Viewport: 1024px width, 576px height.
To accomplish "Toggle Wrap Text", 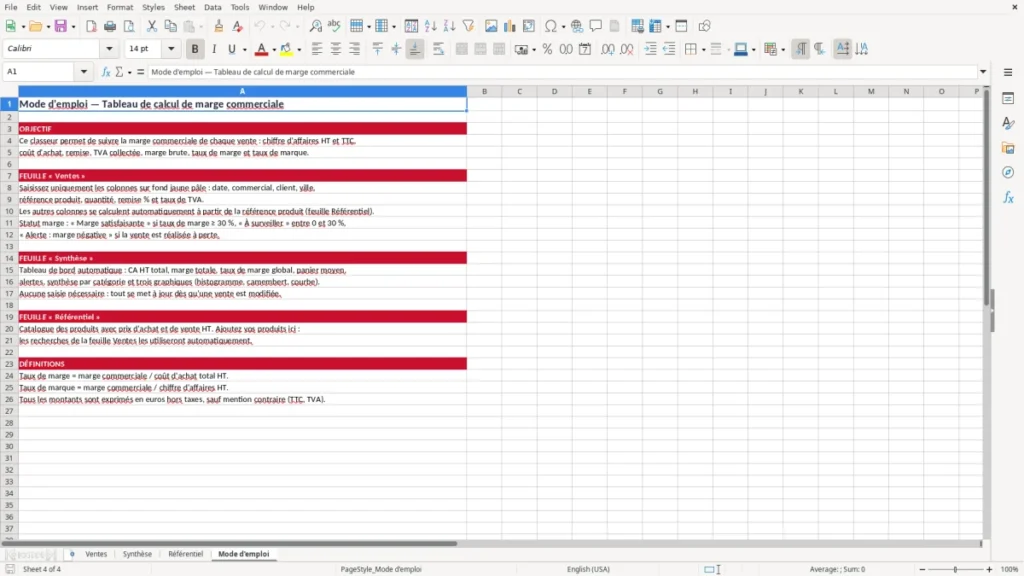I will (438, 49).
